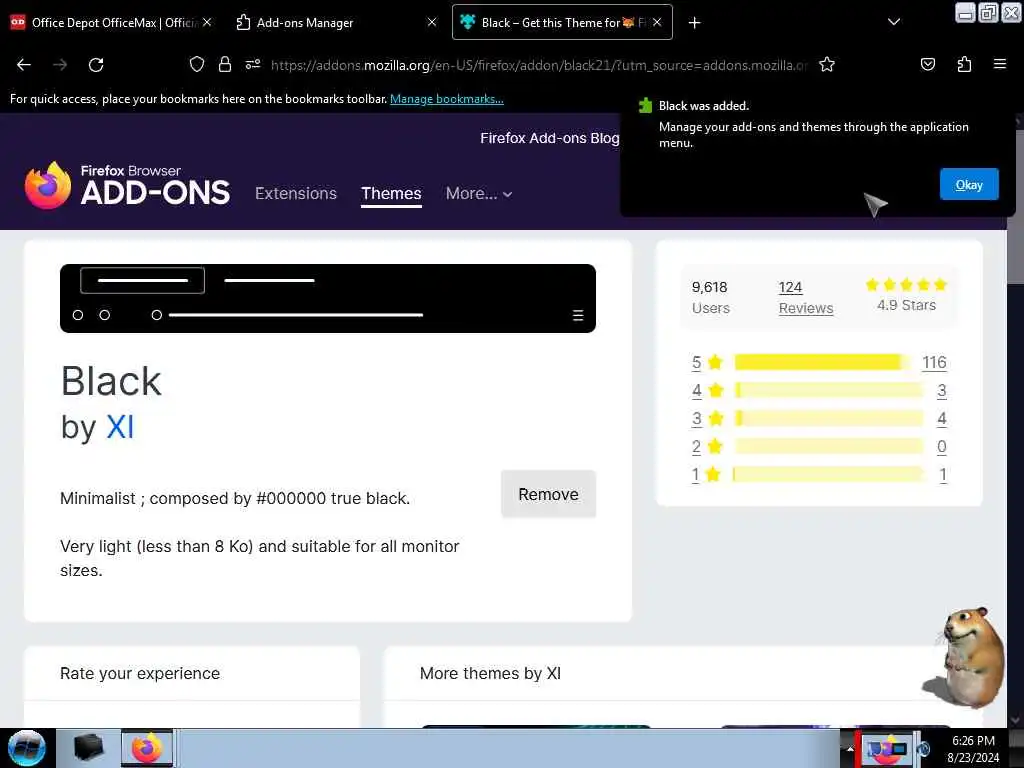
Task: Open the 116 five-star reviews count
Action: point(934,362)
